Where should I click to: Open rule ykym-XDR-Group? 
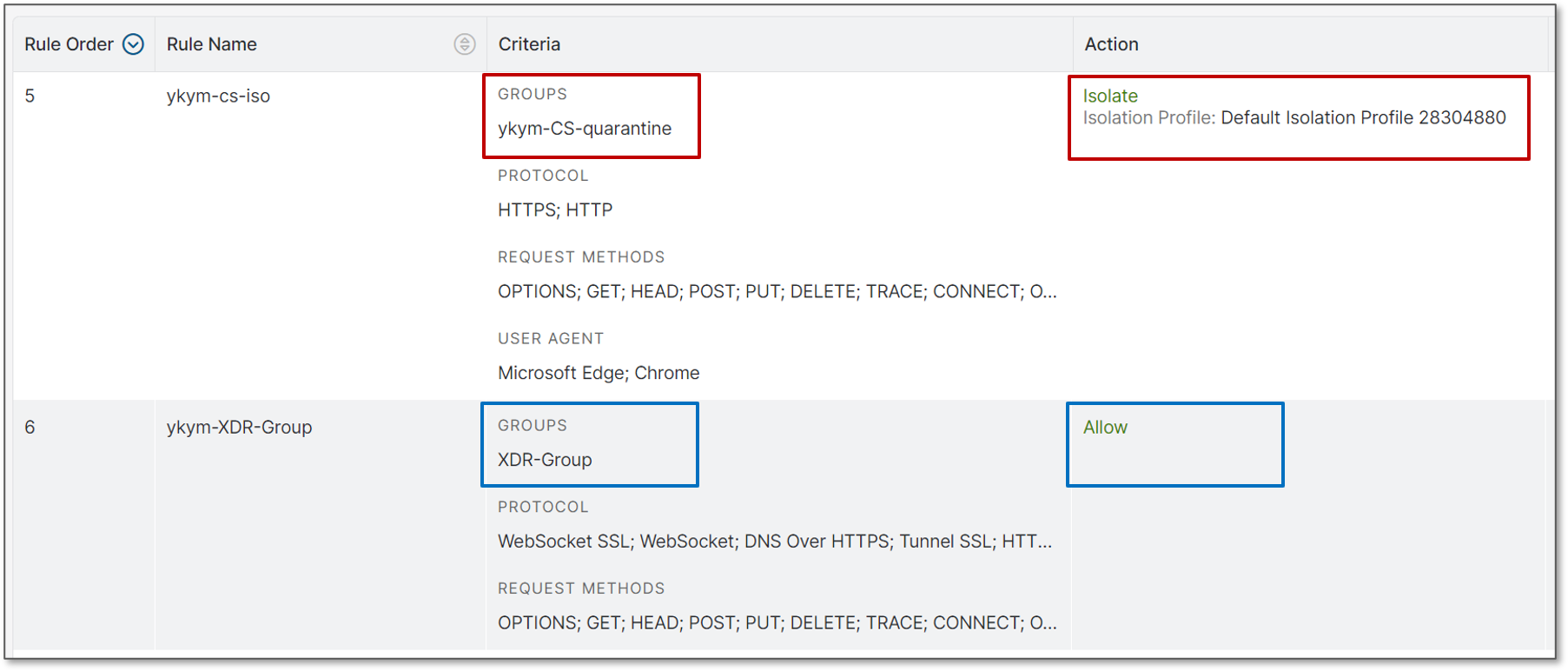point(239,427)
